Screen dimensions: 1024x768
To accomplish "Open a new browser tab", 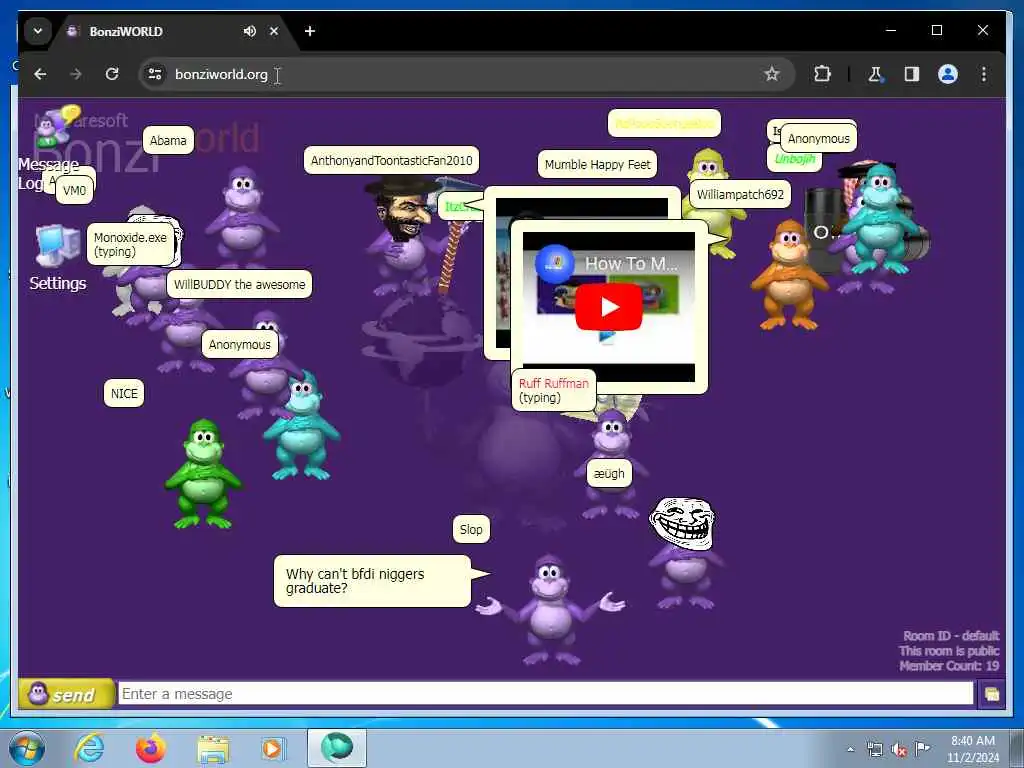I will (310, 31).
